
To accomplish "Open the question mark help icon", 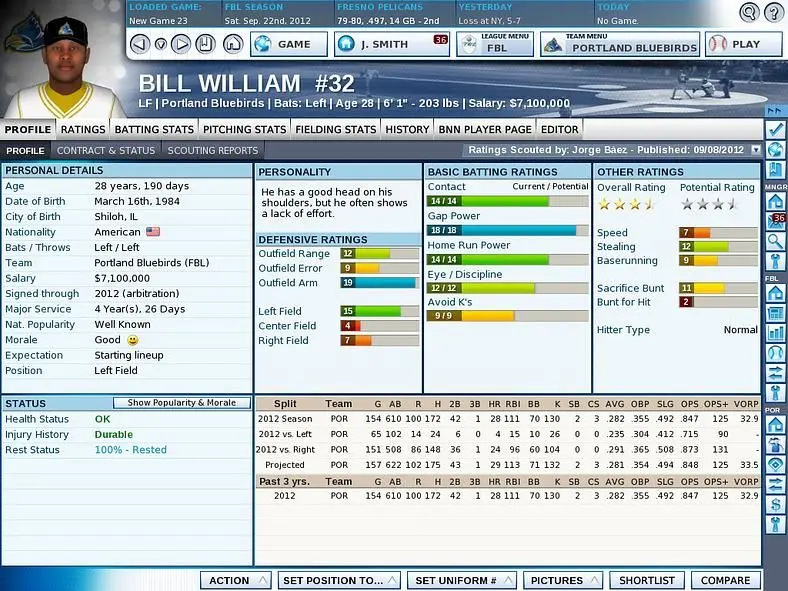I will (774, 12).
